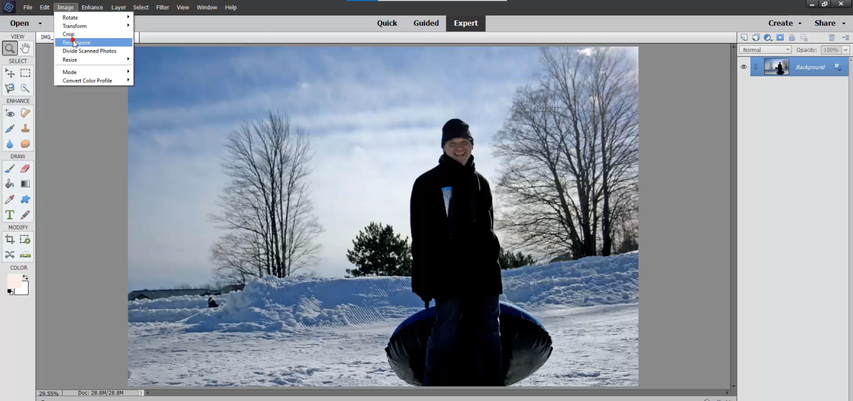Click the Open button
The height and width of the screenshot is (401, 853).
click(20, 23)
